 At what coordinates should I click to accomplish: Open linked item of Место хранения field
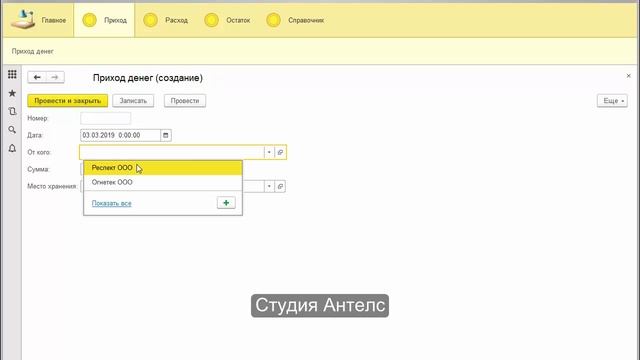pos(280,187)
